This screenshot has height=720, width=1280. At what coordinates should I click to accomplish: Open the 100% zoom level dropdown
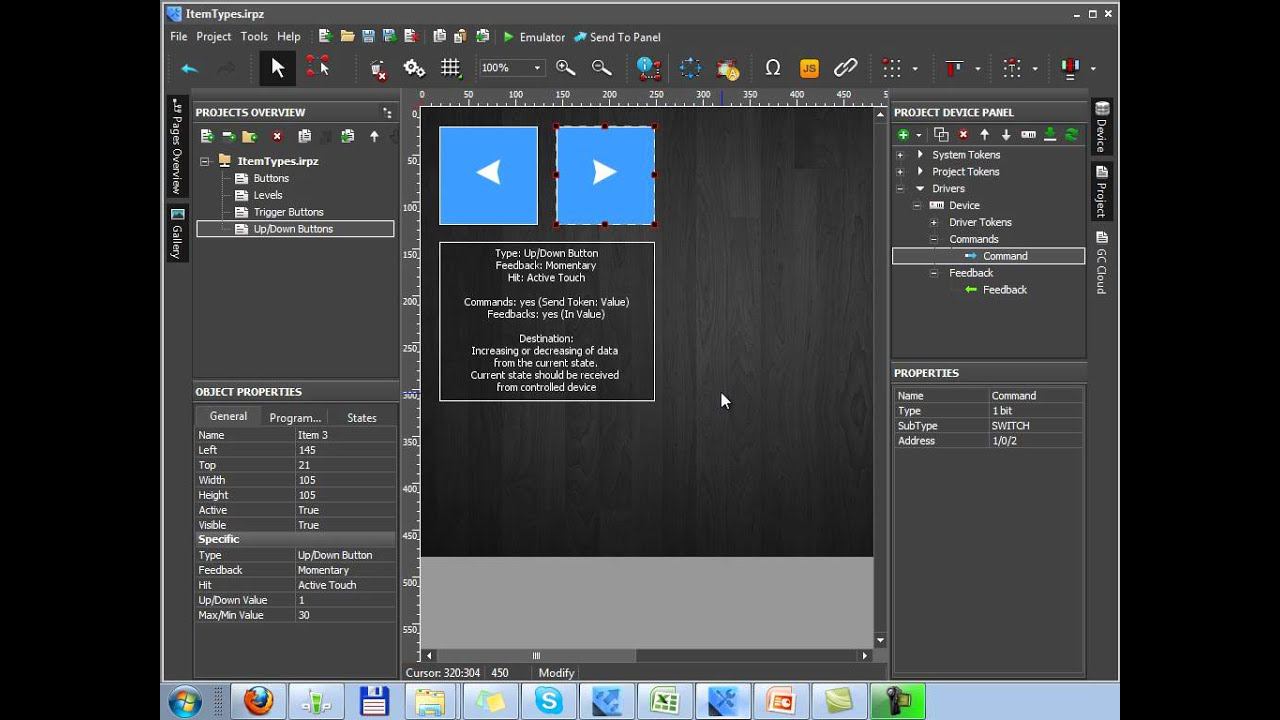click(x=537, y=68)
